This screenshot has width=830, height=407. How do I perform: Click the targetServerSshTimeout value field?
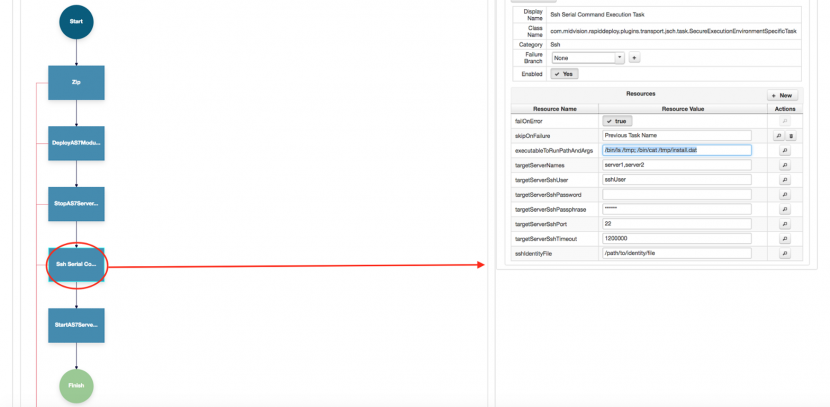(x=676, y=239)
